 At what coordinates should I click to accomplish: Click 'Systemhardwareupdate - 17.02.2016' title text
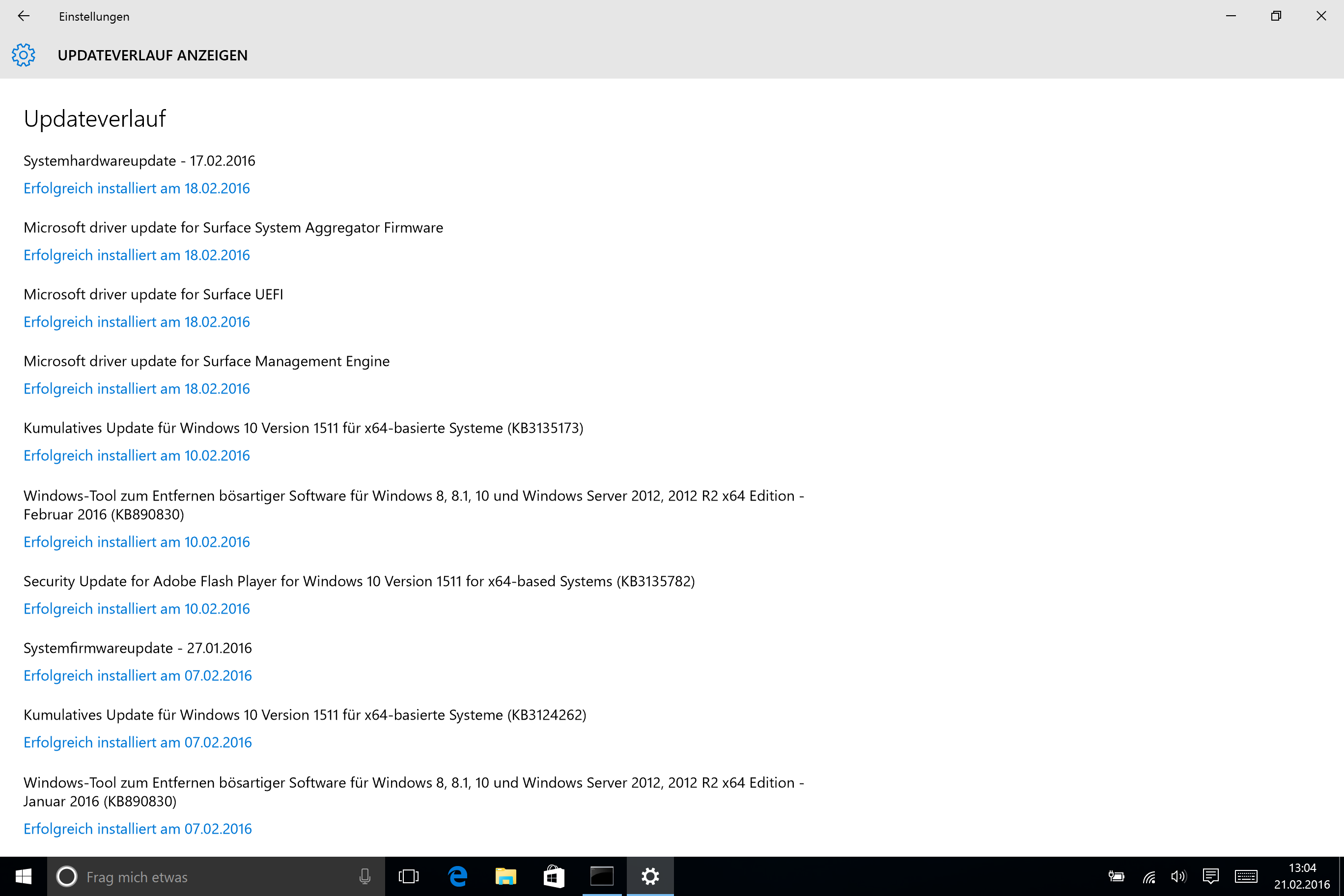(x=140, y=161)
